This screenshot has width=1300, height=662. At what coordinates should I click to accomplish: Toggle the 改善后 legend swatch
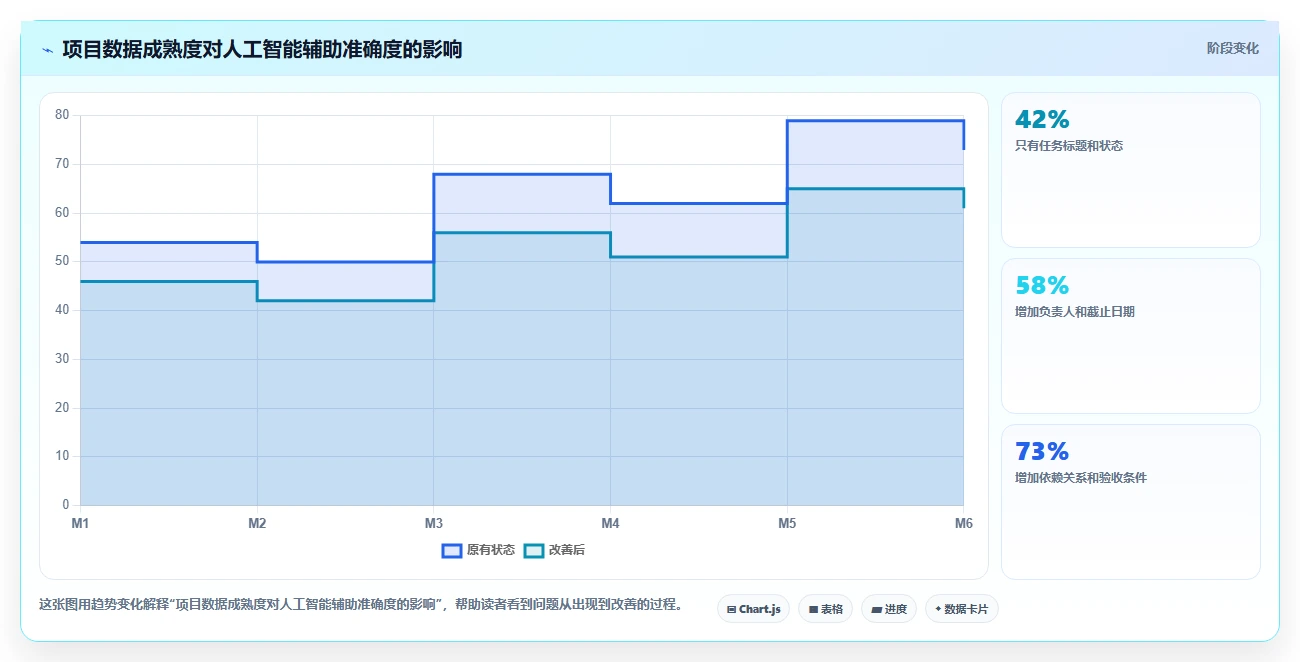[534, 550]
